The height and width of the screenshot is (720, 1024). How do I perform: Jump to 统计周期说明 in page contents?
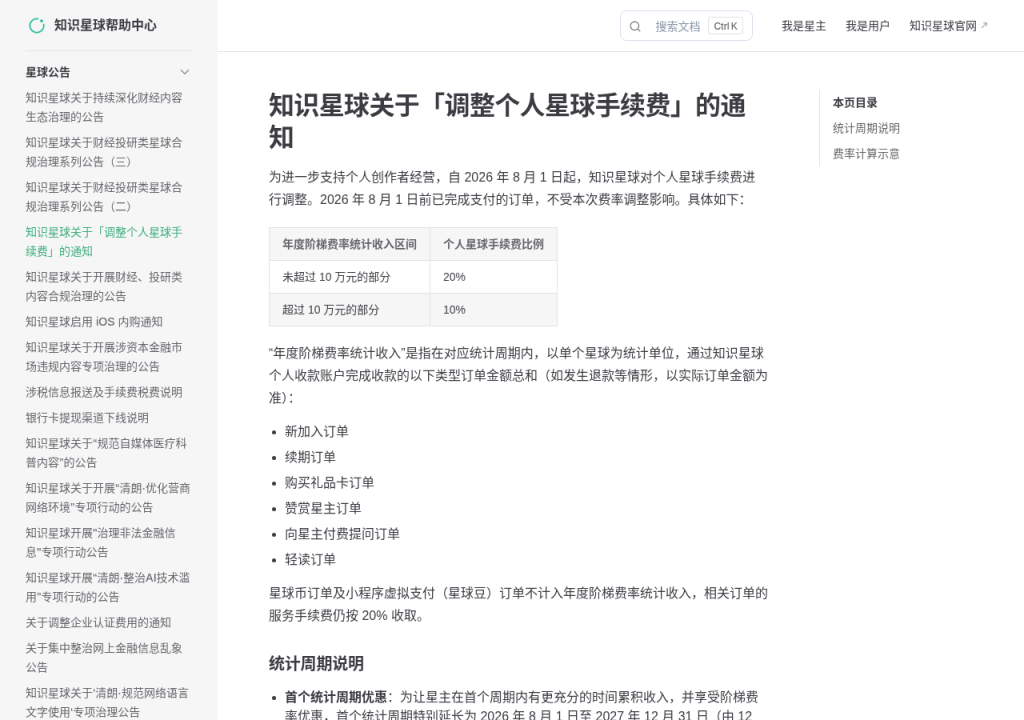(x=866, y=128)
